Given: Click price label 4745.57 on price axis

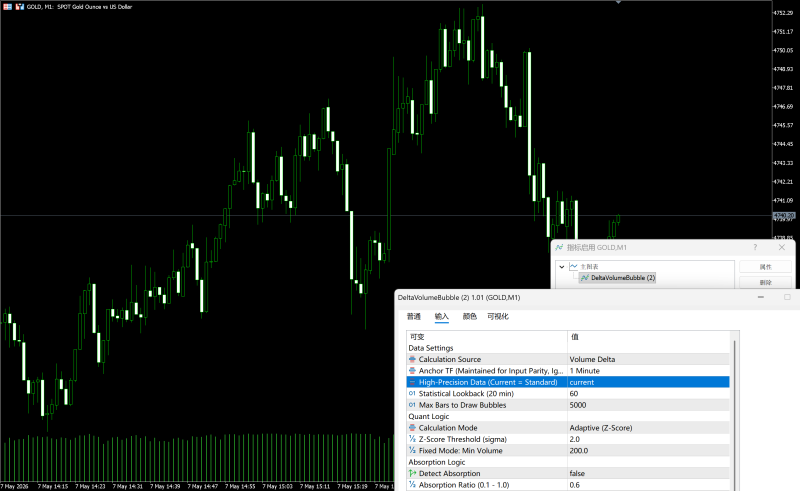Looking at the screenshot, I should point(784,125).
